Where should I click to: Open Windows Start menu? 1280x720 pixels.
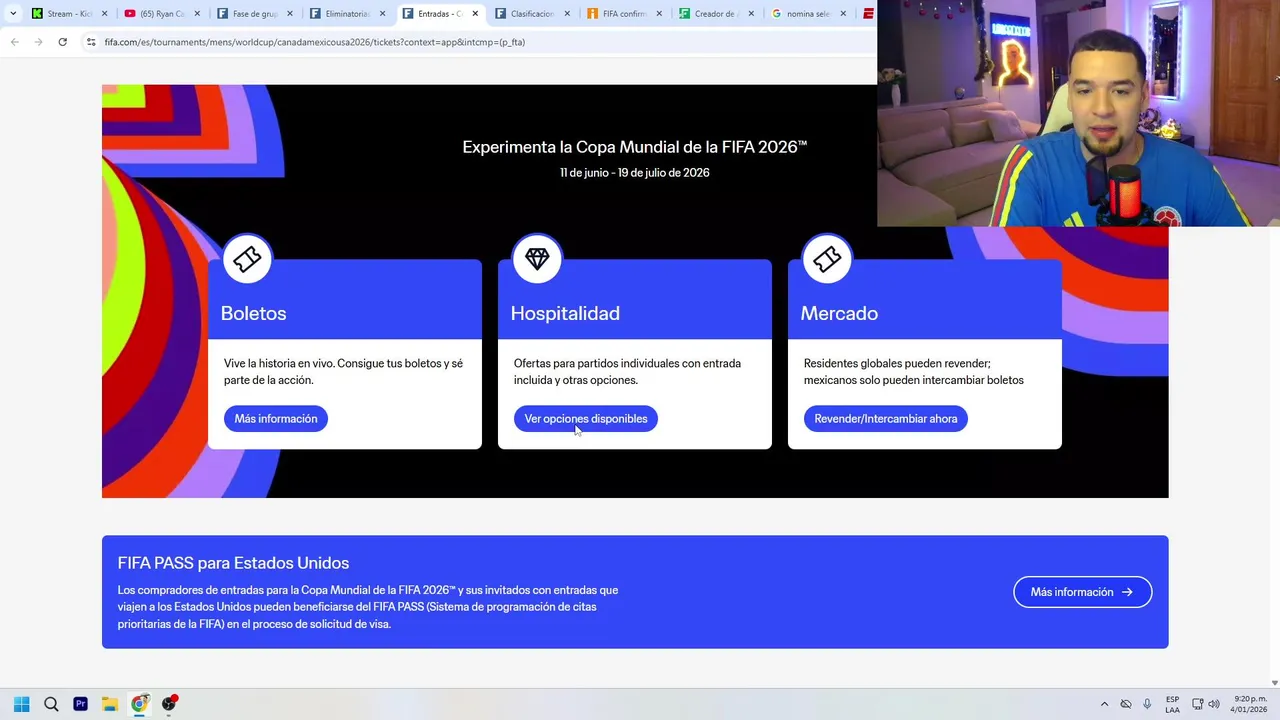(x=21, y=704)
